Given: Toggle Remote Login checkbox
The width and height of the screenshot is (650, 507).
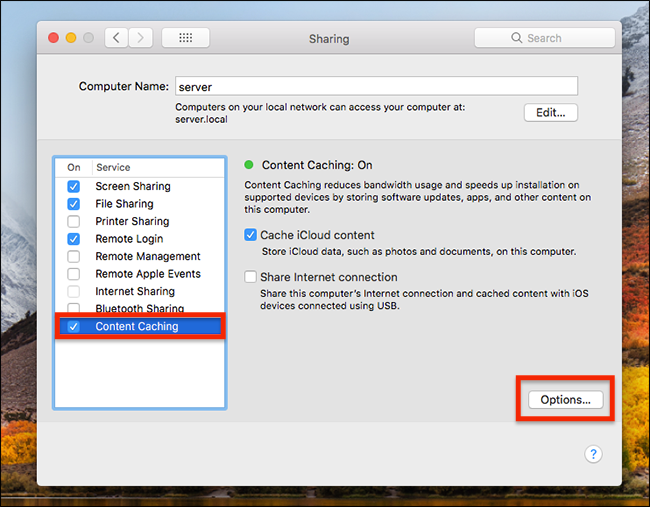Looking at the screenshot, I should 74,239.
